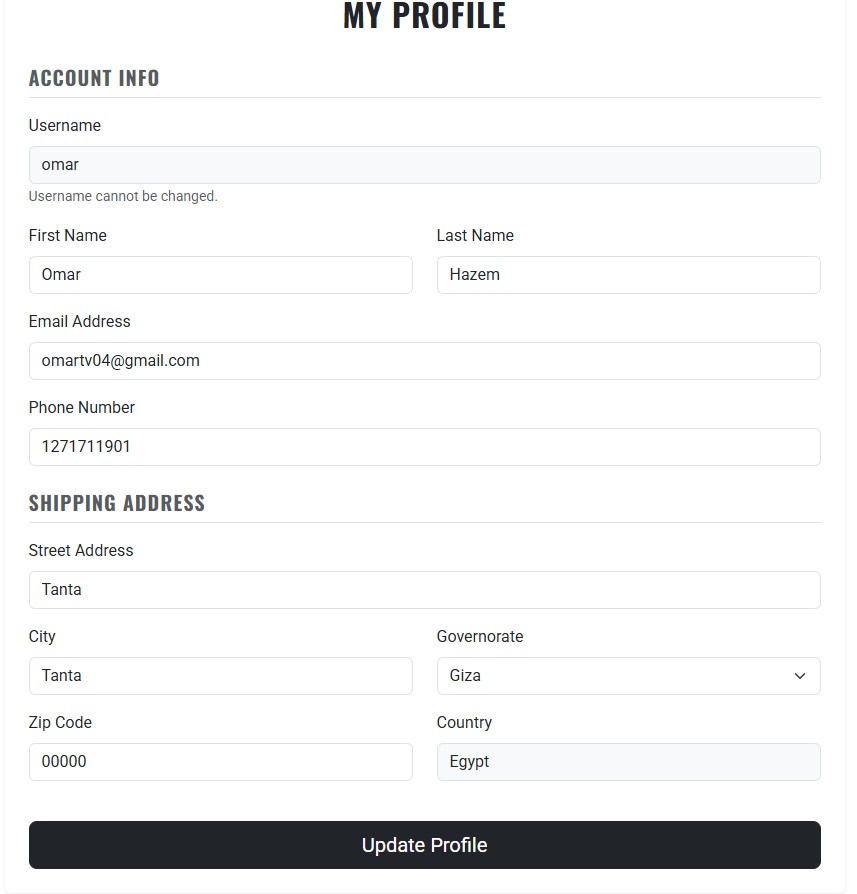Click the ACCOUNT INFO section heading
This screenshot has width=857, height=894.
point(93,78)
